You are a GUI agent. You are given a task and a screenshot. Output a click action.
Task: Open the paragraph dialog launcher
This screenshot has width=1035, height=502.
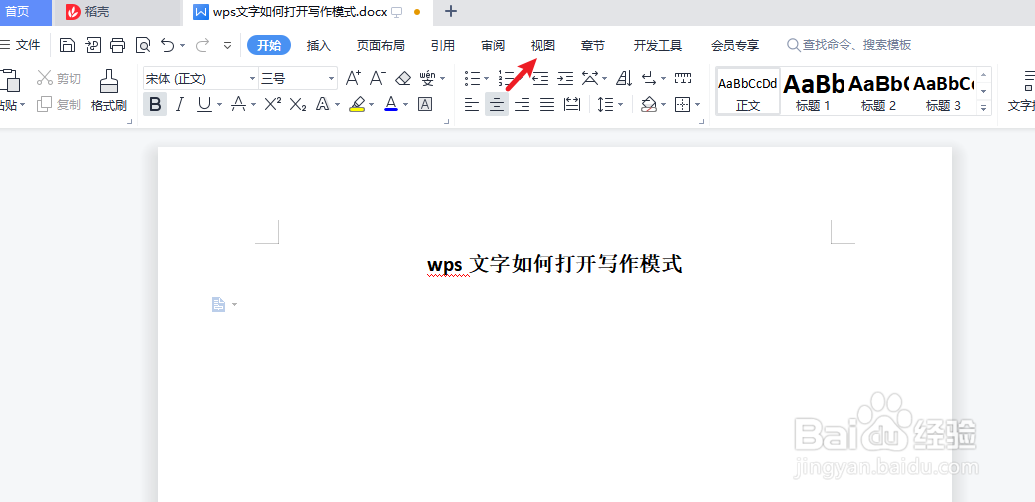tap(703, 121)
